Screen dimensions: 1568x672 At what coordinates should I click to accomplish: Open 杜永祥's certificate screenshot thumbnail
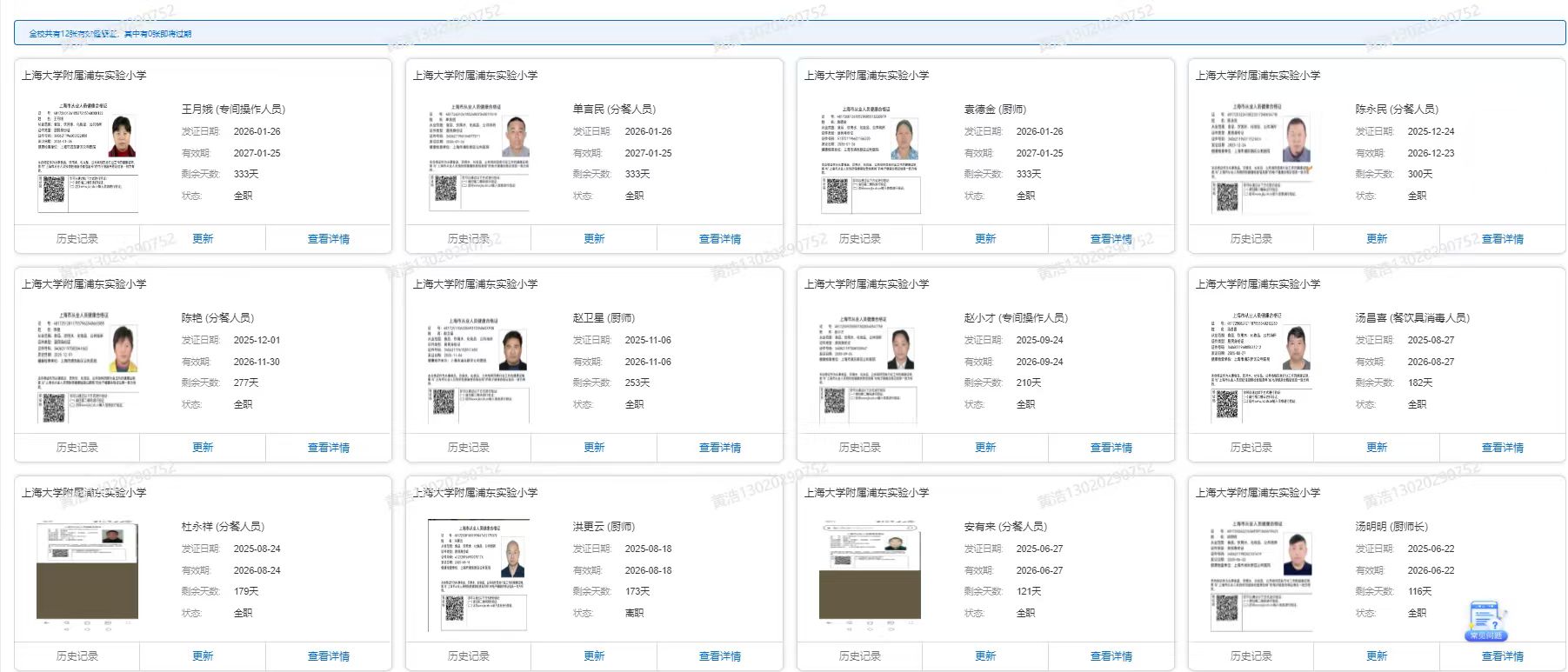tap(87, 576)
